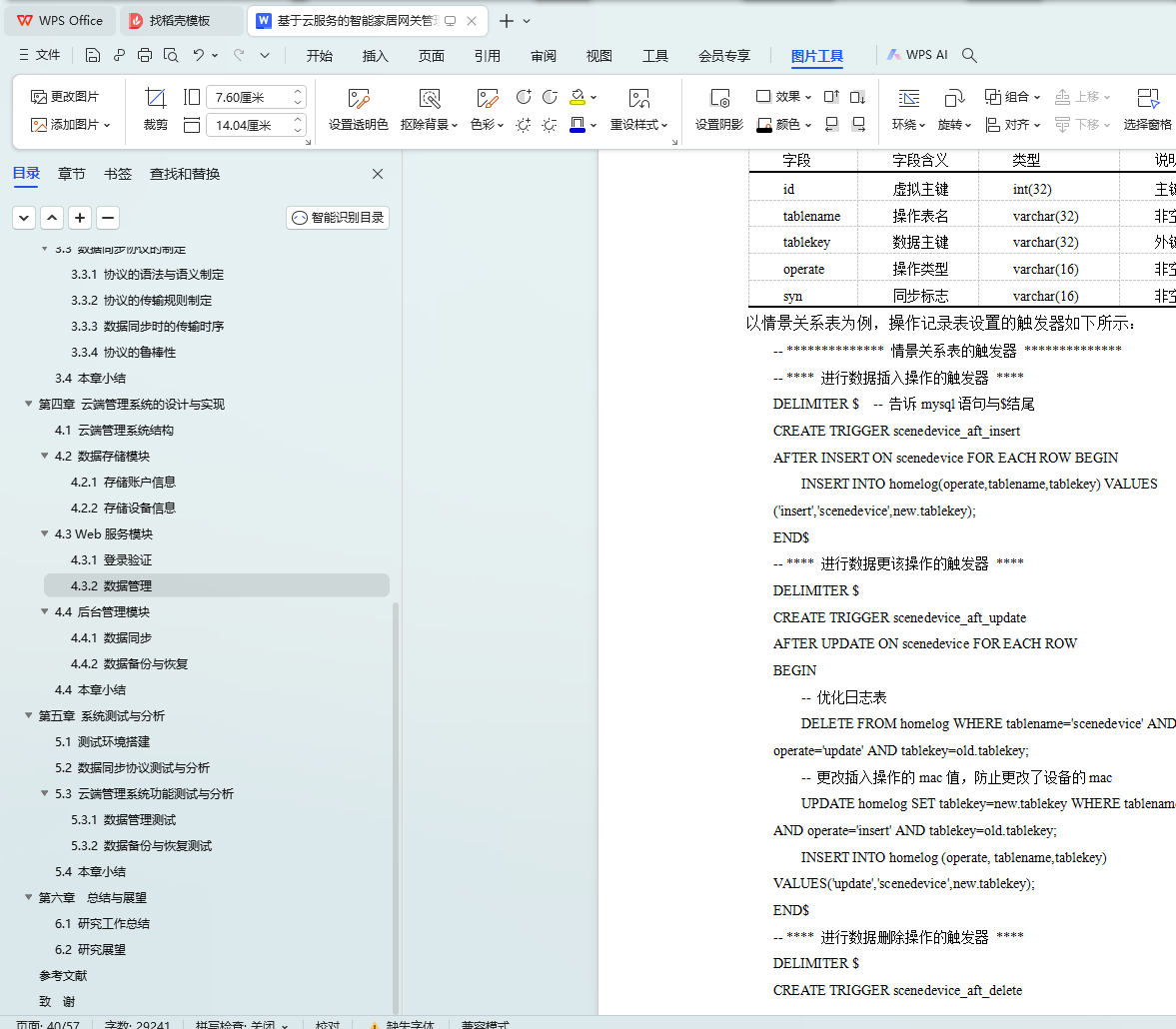1176x1029 pixels.
Task: Click the search magnifier icon next to WPS AI
Action: (969, 55)
